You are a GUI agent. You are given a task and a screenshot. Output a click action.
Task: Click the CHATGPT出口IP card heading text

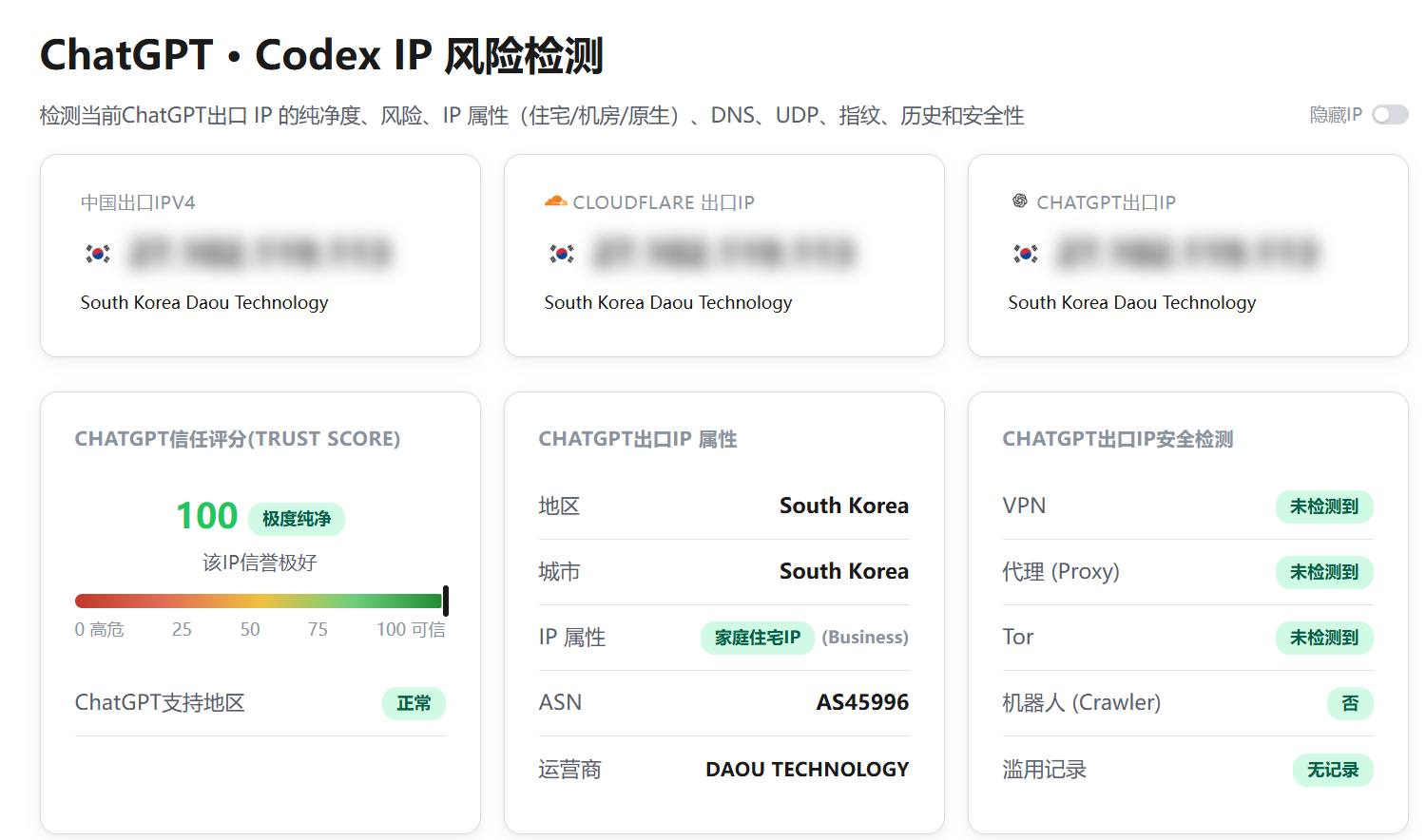[1106, 202]
